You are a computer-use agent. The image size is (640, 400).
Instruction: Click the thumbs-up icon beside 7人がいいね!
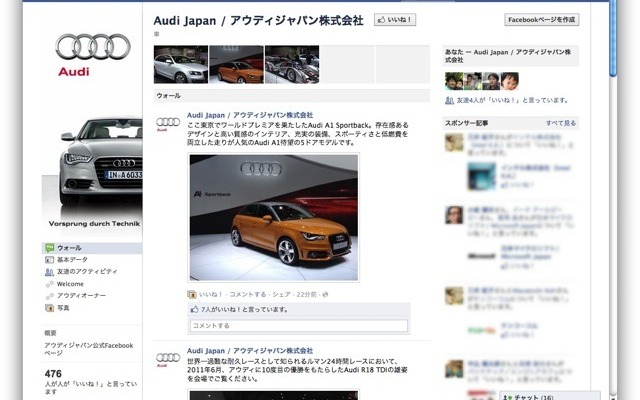(194, 309)
